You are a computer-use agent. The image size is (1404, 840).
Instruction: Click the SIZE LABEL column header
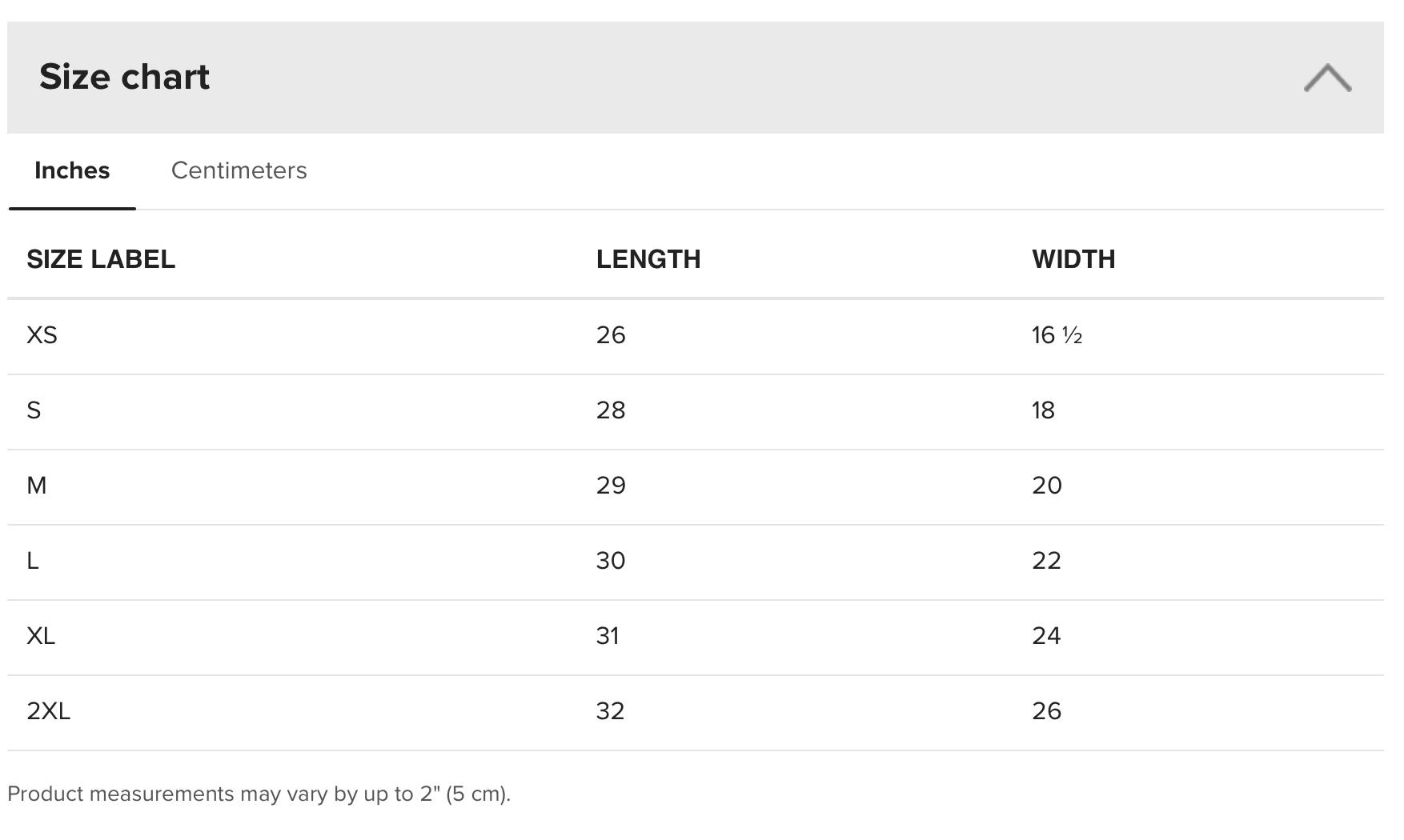tap(101, 259)
